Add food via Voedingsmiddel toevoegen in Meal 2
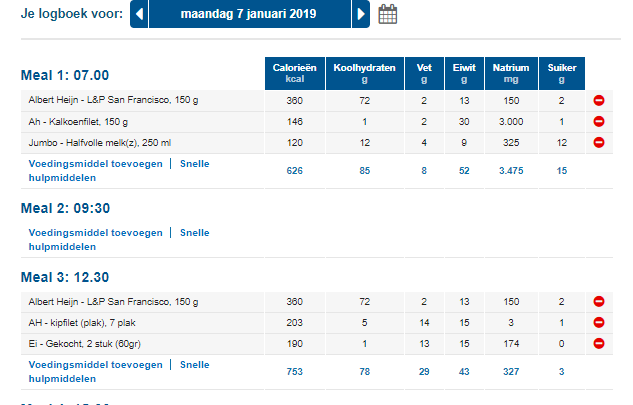This screenshot has width=633, height=405. point(95,232)
